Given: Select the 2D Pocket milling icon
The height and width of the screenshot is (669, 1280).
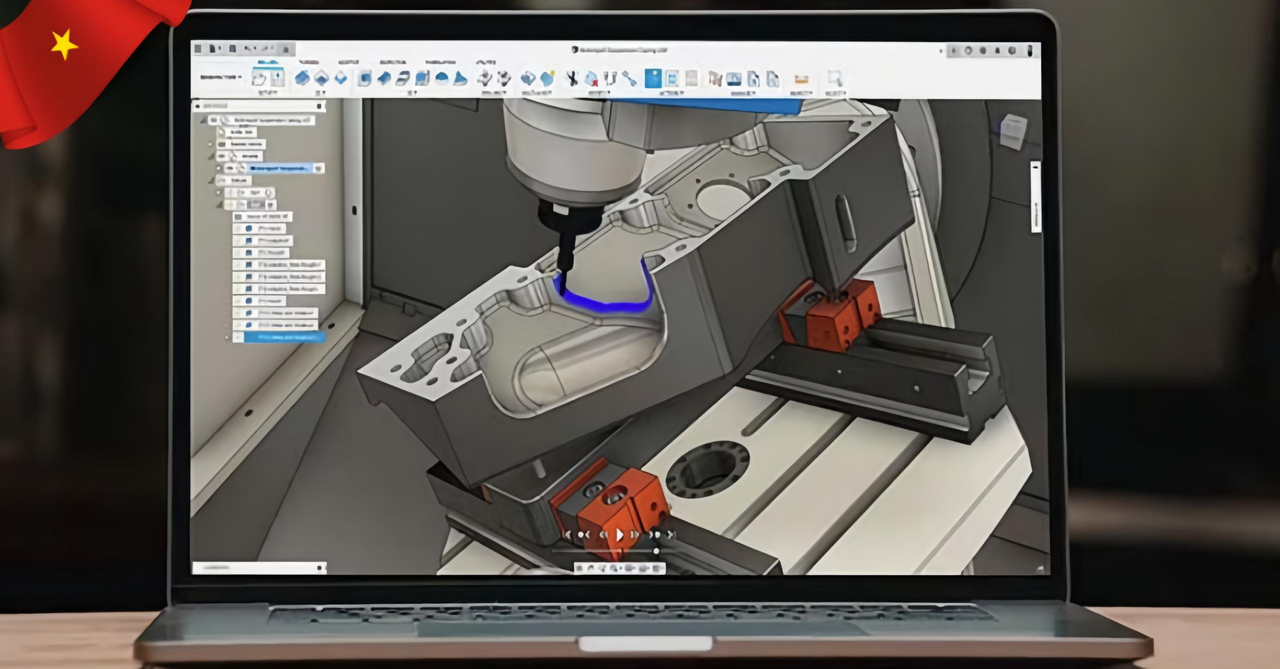Looking at the screenshot, I should pyautogui.click(x=320, y=78).
